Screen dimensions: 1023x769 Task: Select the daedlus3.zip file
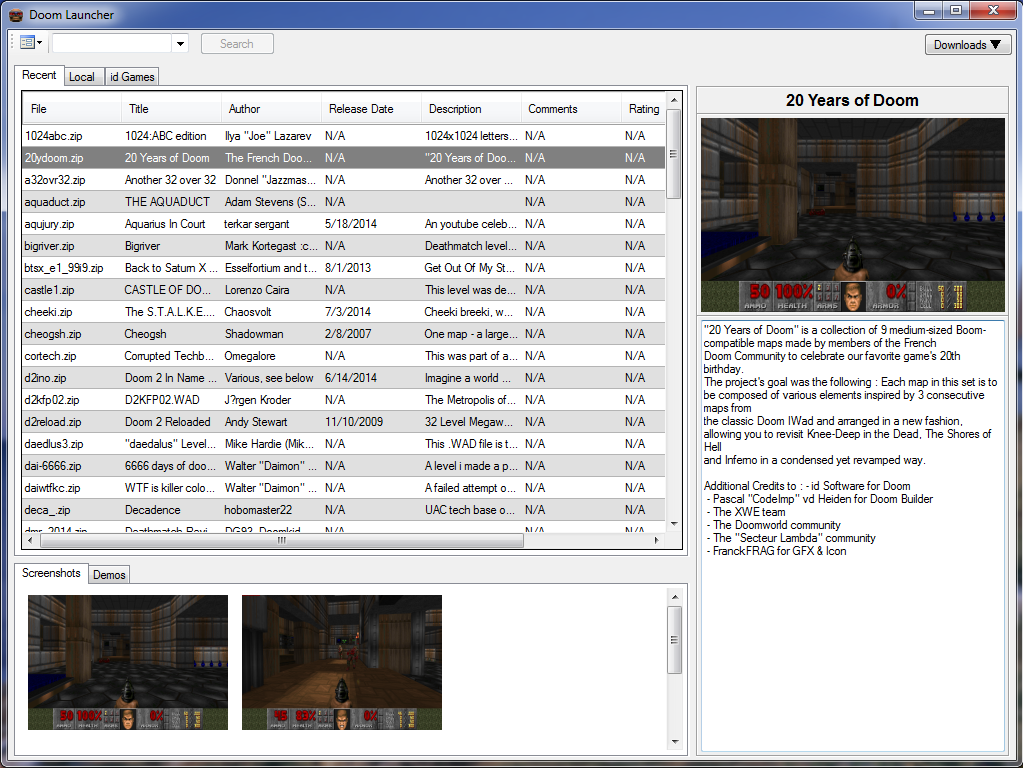[54, 444]
